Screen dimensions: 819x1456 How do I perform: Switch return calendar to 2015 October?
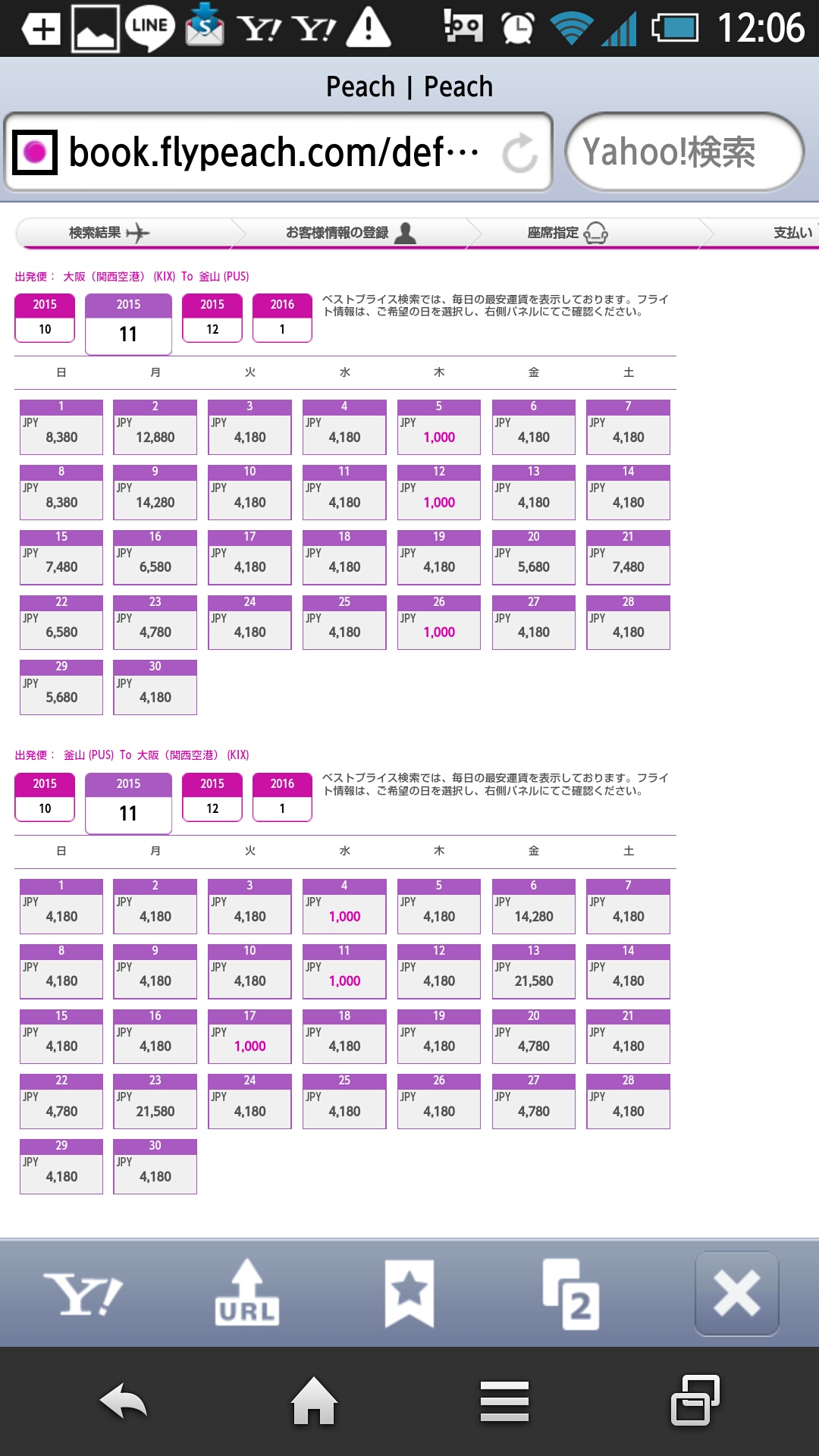[x=45, y=797]
